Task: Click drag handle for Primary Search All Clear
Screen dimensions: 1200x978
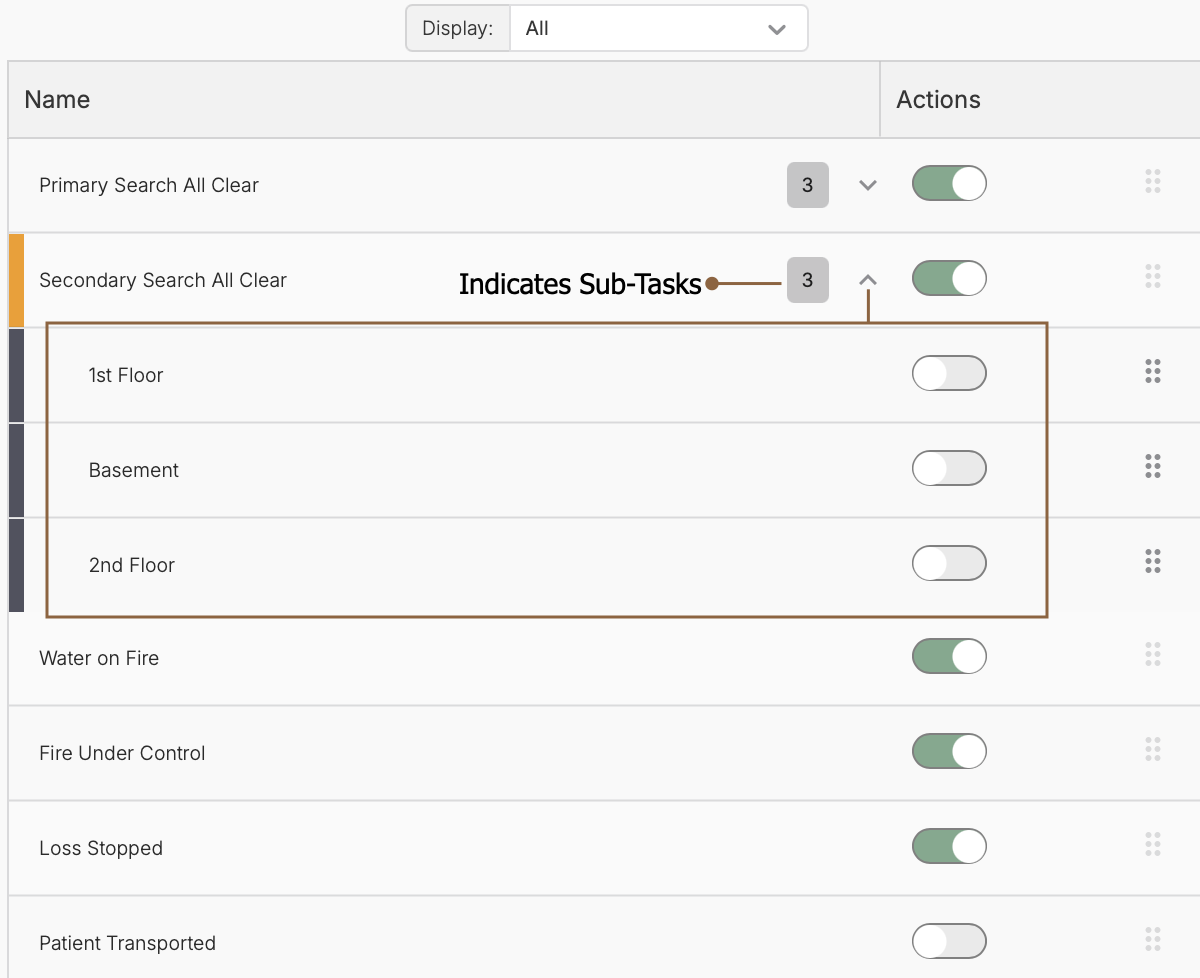Action: coord(1152,181)
